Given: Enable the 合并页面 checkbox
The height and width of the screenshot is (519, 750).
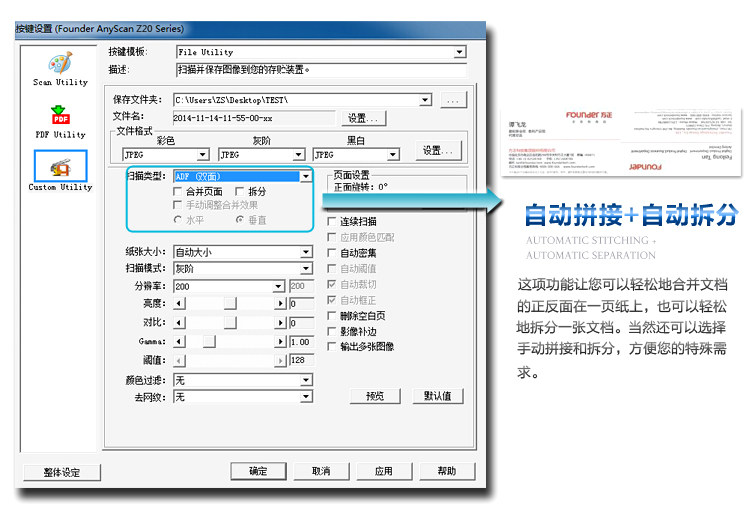Looking at the screenshot, I should [177, 191].
